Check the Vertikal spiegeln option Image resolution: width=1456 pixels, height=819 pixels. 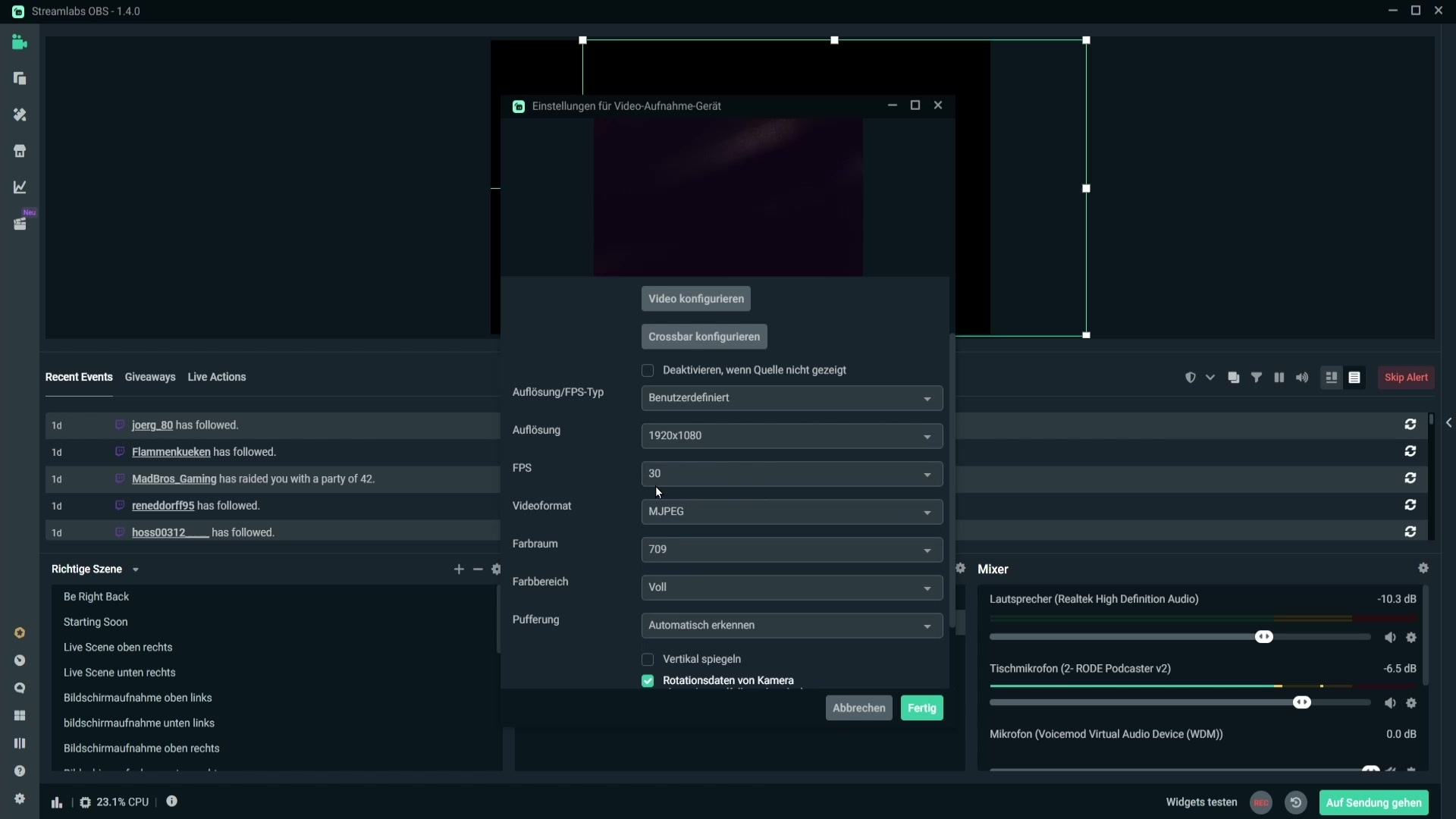(x=648, y=659)
